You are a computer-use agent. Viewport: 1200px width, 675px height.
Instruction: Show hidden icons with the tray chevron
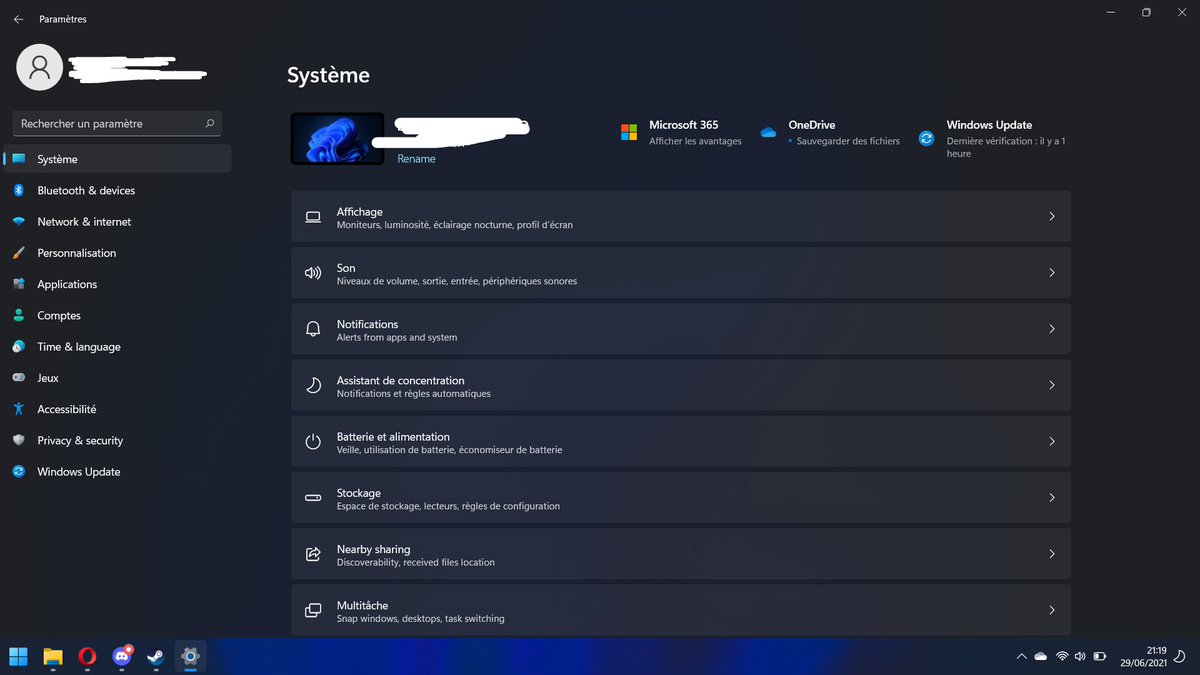pyautogui.click(x=1022, y=656)
